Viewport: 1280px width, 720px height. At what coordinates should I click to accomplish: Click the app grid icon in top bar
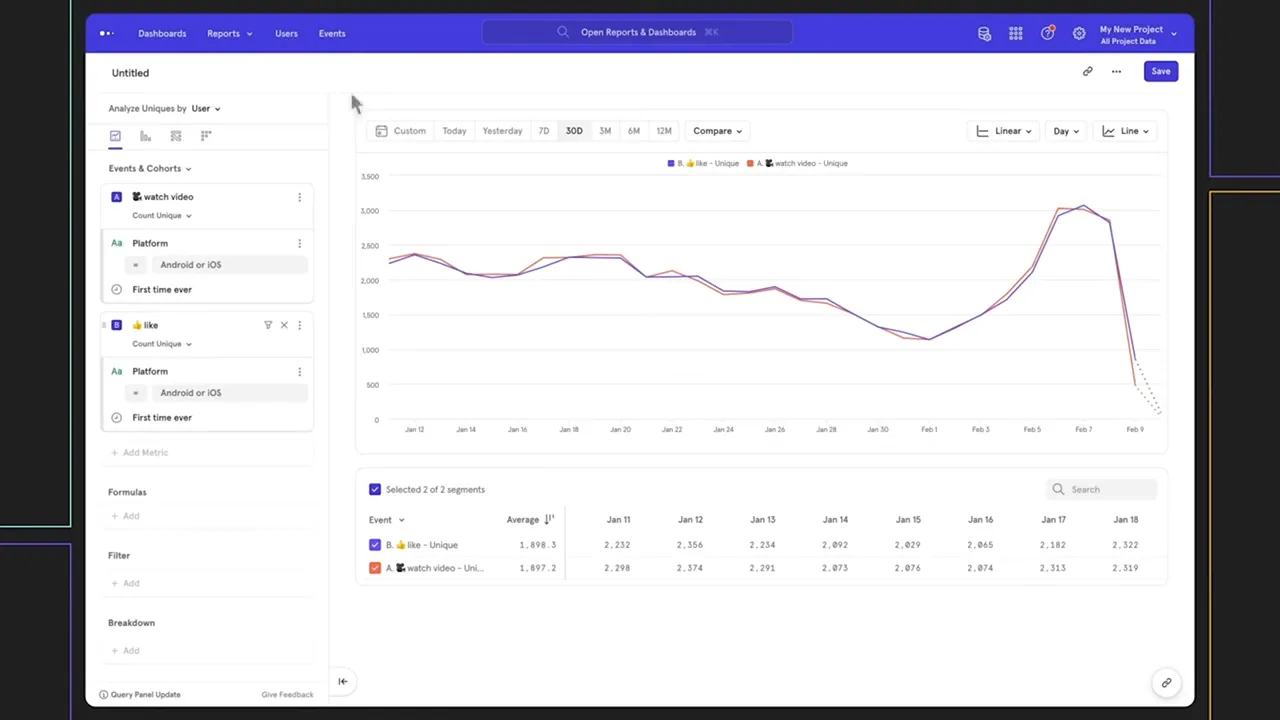click(x=1015, y=33)
